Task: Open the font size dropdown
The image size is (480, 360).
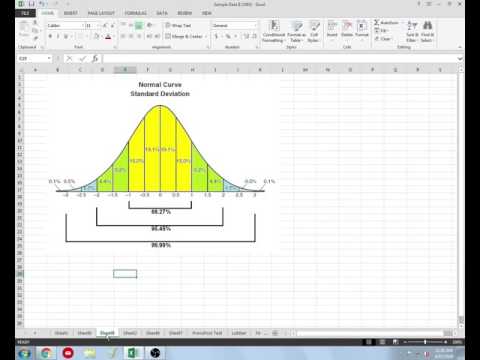Action: coord(99,26)
